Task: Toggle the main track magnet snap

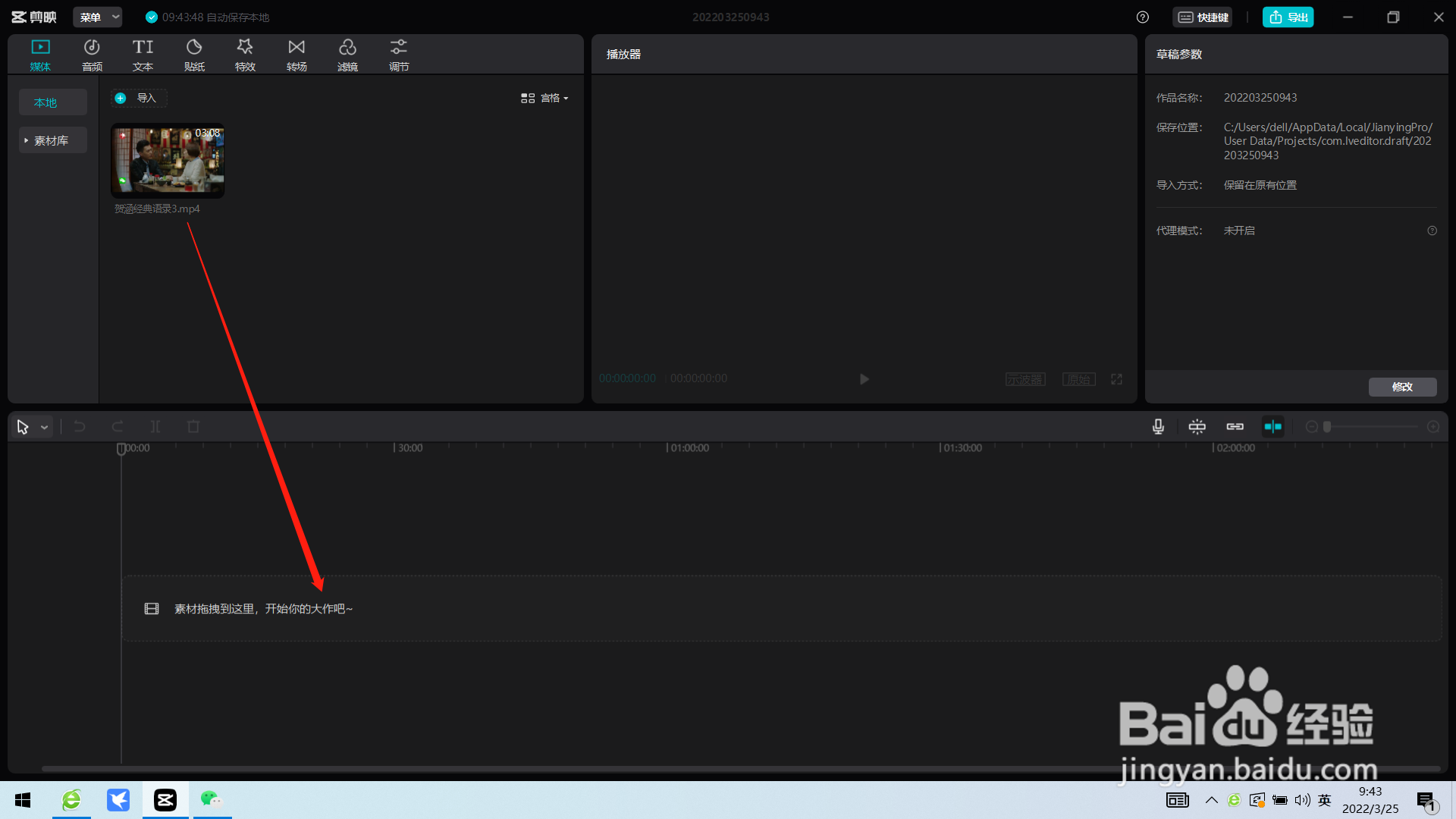Action: click(1197, 427)
